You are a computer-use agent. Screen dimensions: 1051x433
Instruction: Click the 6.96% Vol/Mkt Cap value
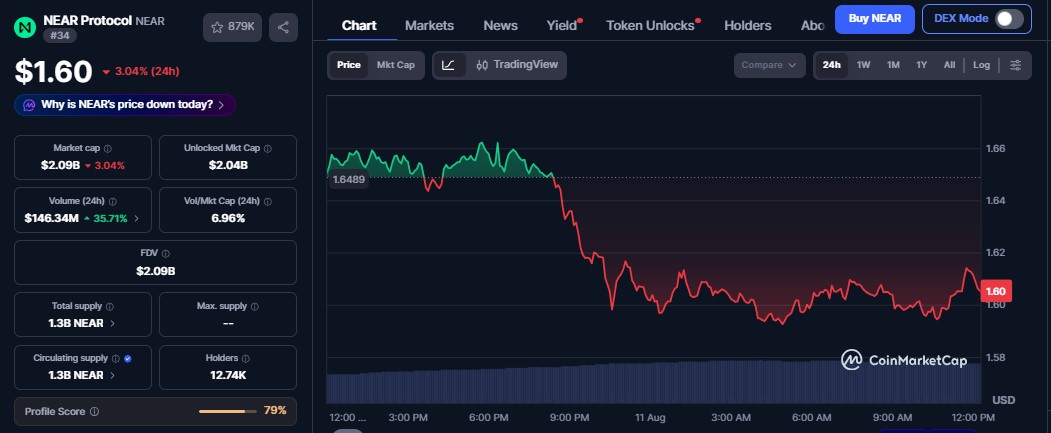click(228, 218)
